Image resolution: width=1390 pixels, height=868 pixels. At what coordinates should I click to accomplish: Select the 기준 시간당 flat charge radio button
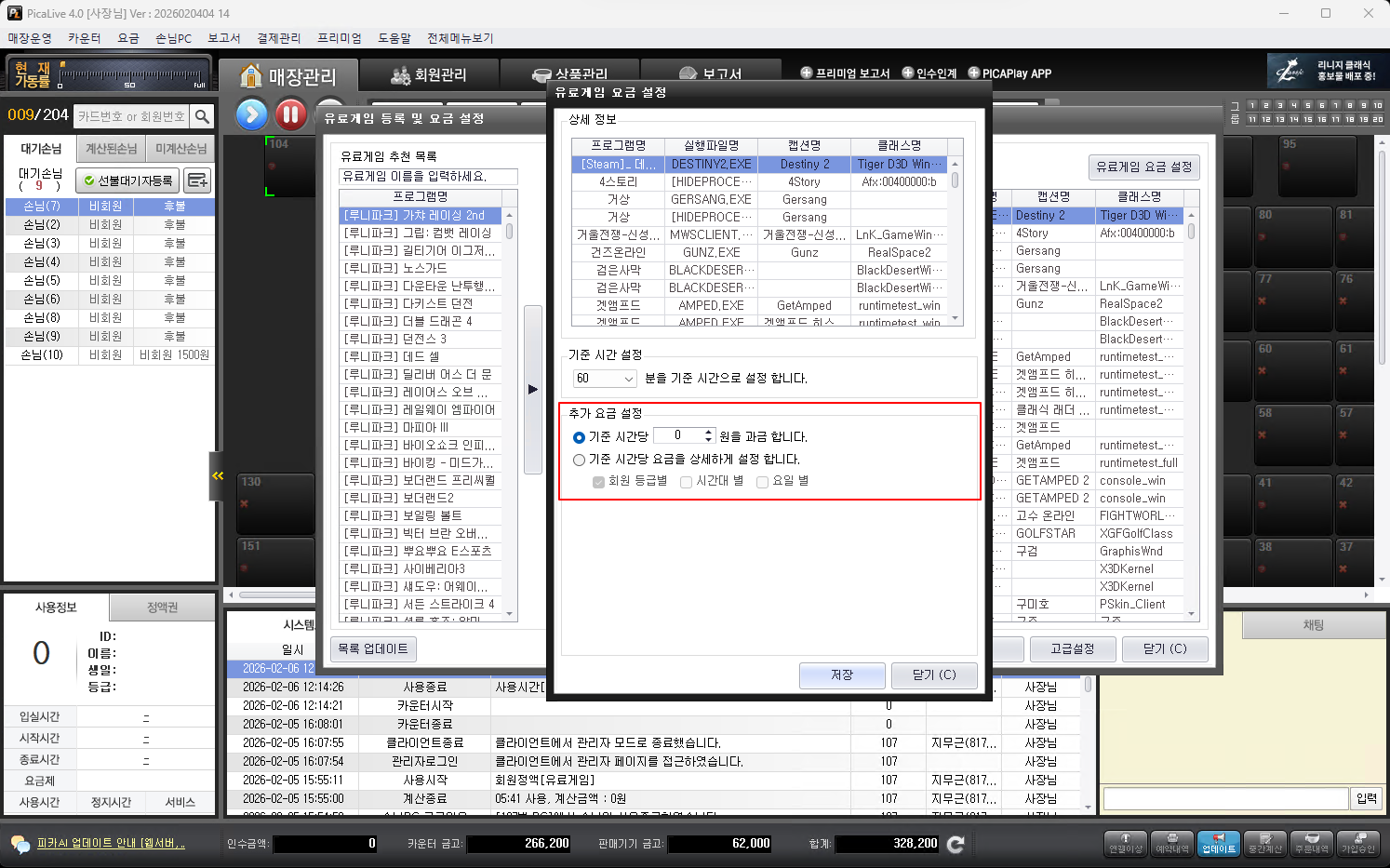click(x=580, y=437)
